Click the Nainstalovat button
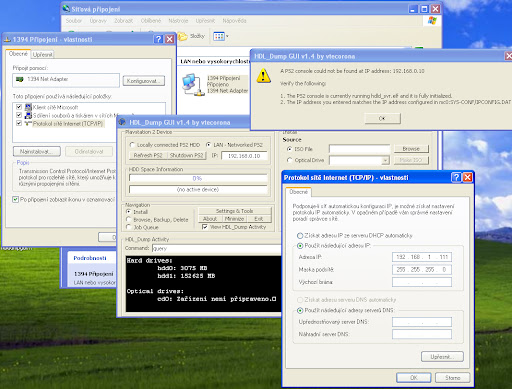The width and height of the screenshot is (512, 389). [x=37, y=151]
